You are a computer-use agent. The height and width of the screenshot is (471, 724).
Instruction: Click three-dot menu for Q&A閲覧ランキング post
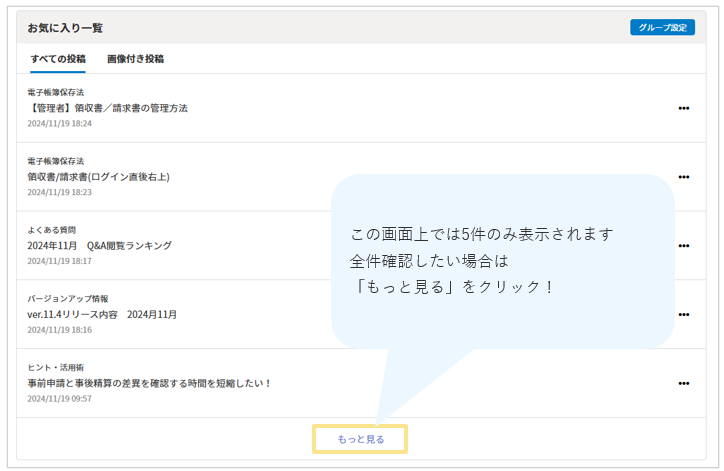684,245
